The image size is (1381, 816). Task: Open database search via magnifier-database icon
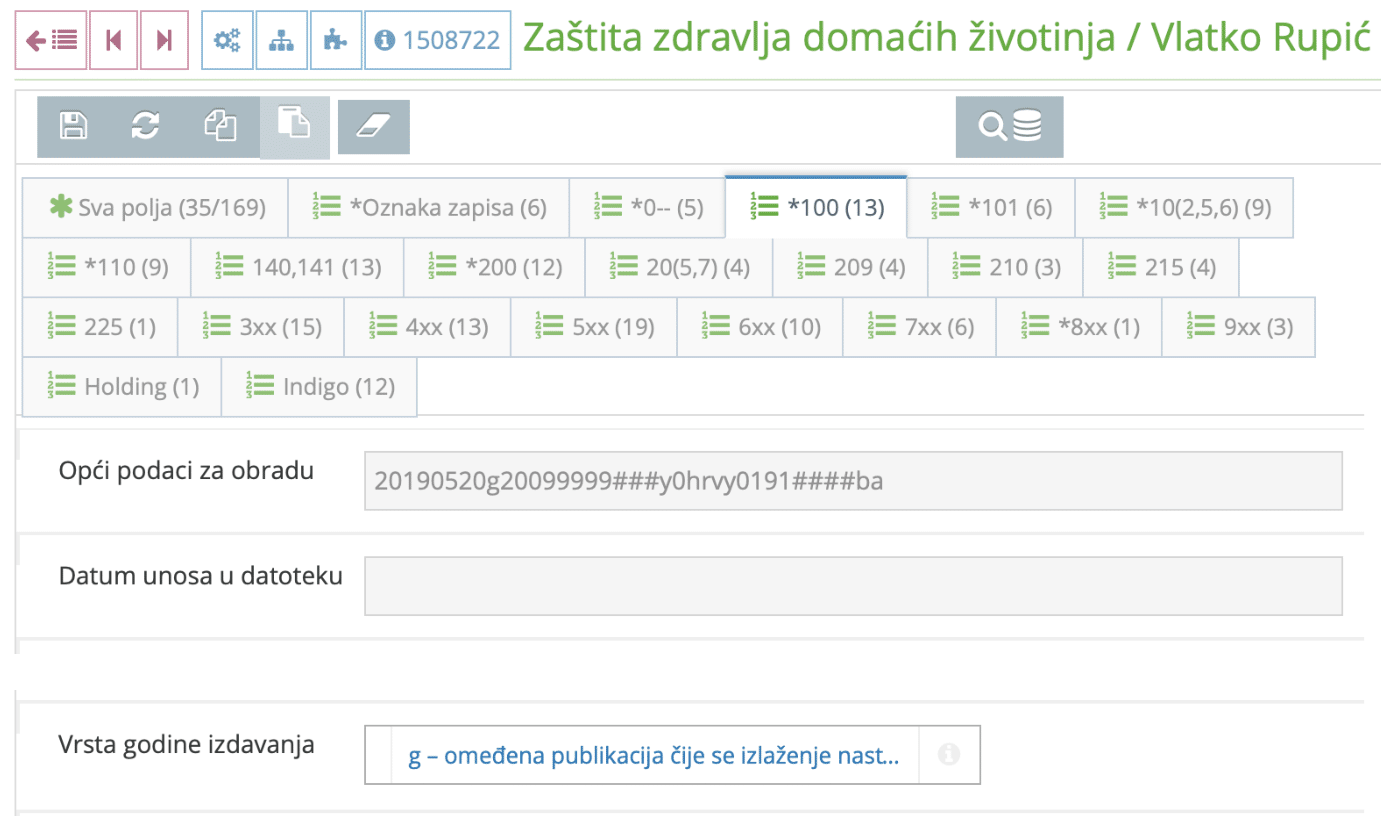pyautogui.click(x=1008, y=126)
